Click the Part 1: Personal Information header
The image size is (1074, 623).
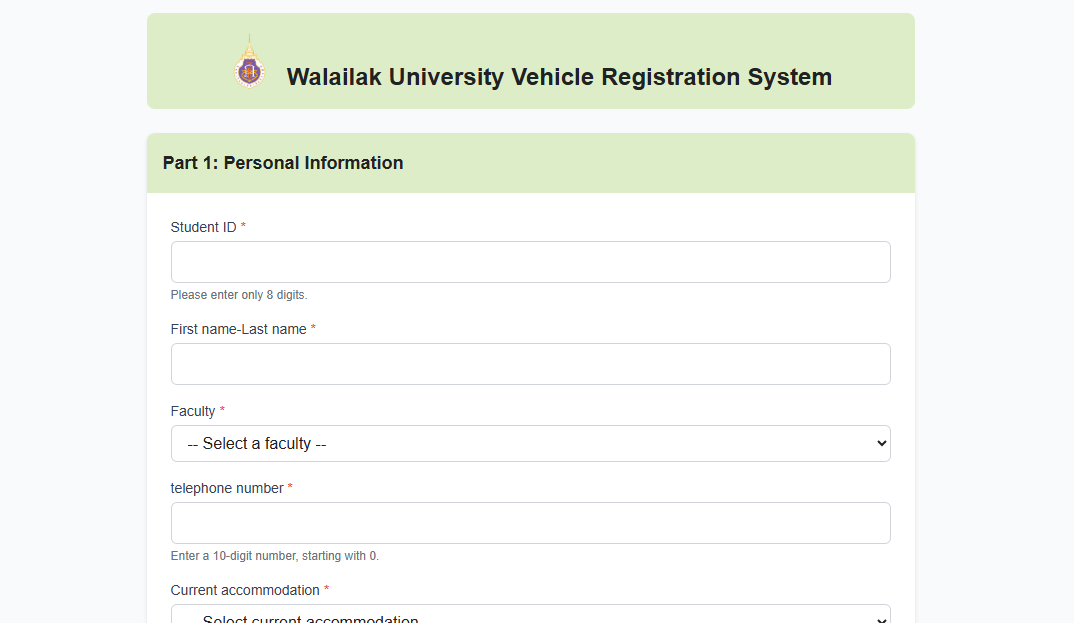[x=283, y=163]
